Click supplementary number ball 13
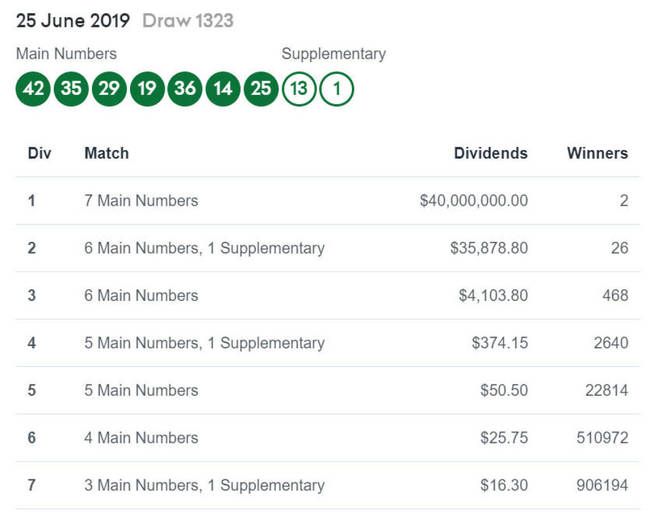Viewport: 654px width, 514px height. point(299,88)
